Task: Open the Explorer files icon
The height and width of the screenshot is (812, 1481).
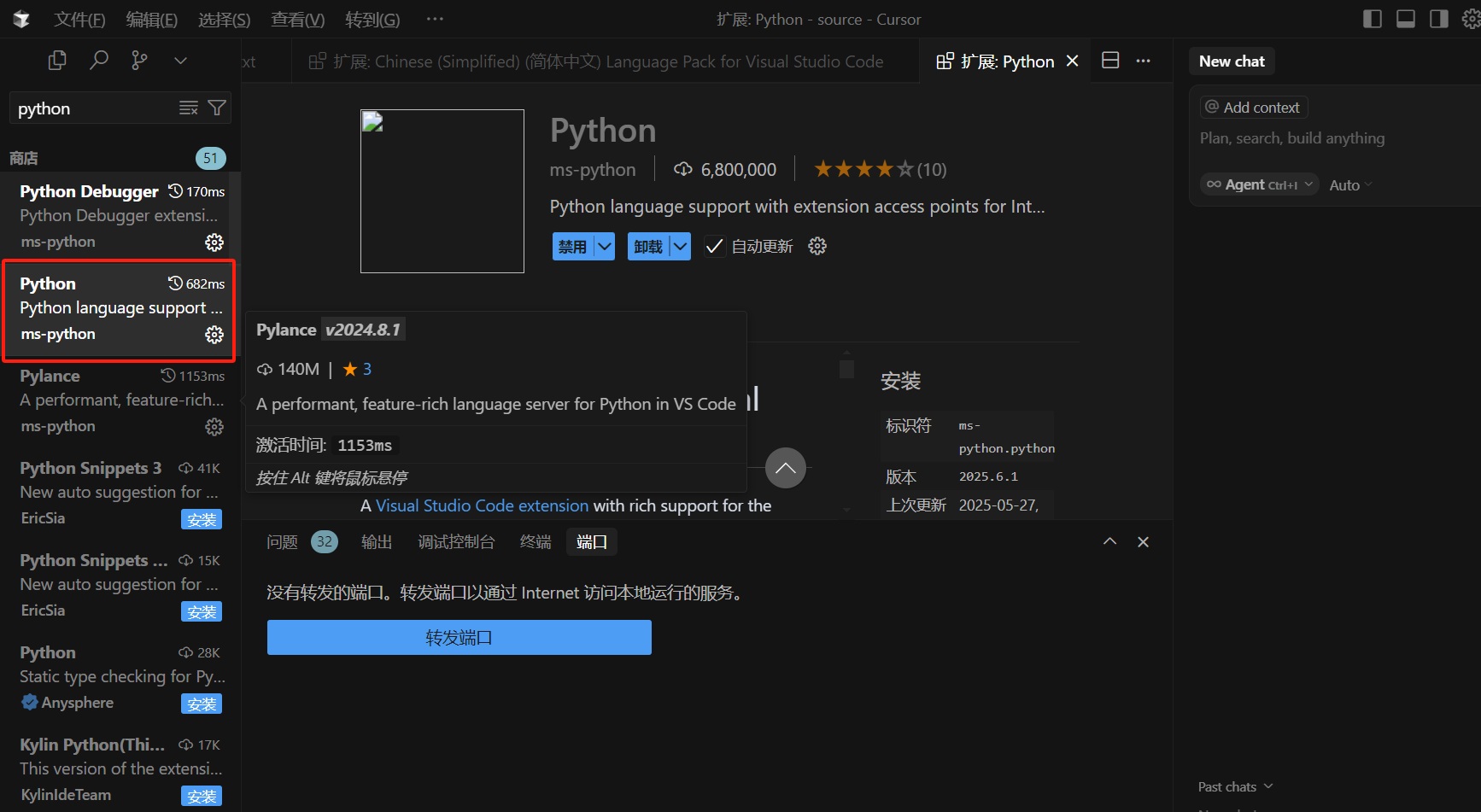Action: point(57,61)
